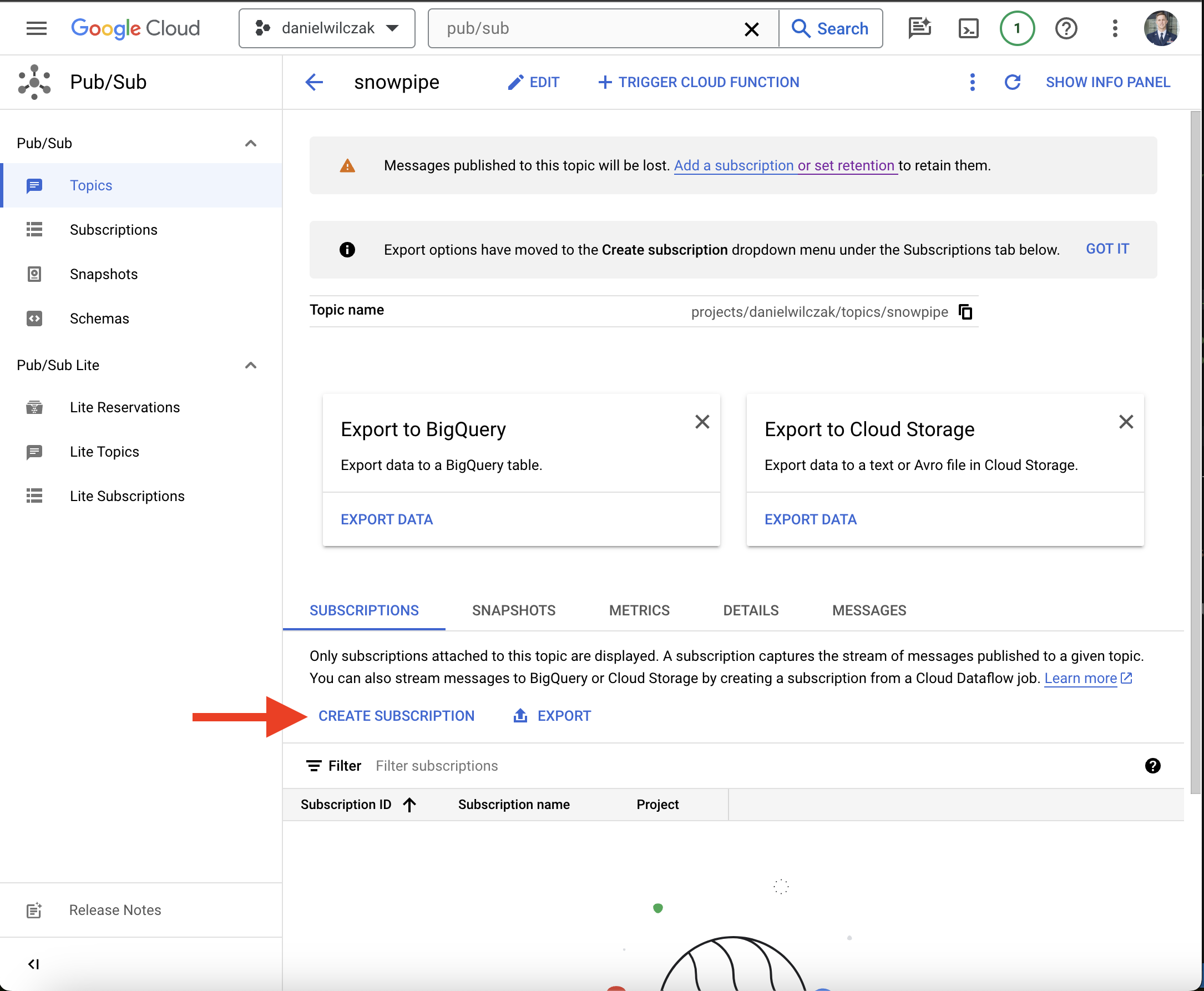Close the Export to BigQuery card
Image resolution: width=1204 pixels, height=991 pixels.
click(702, 422)
